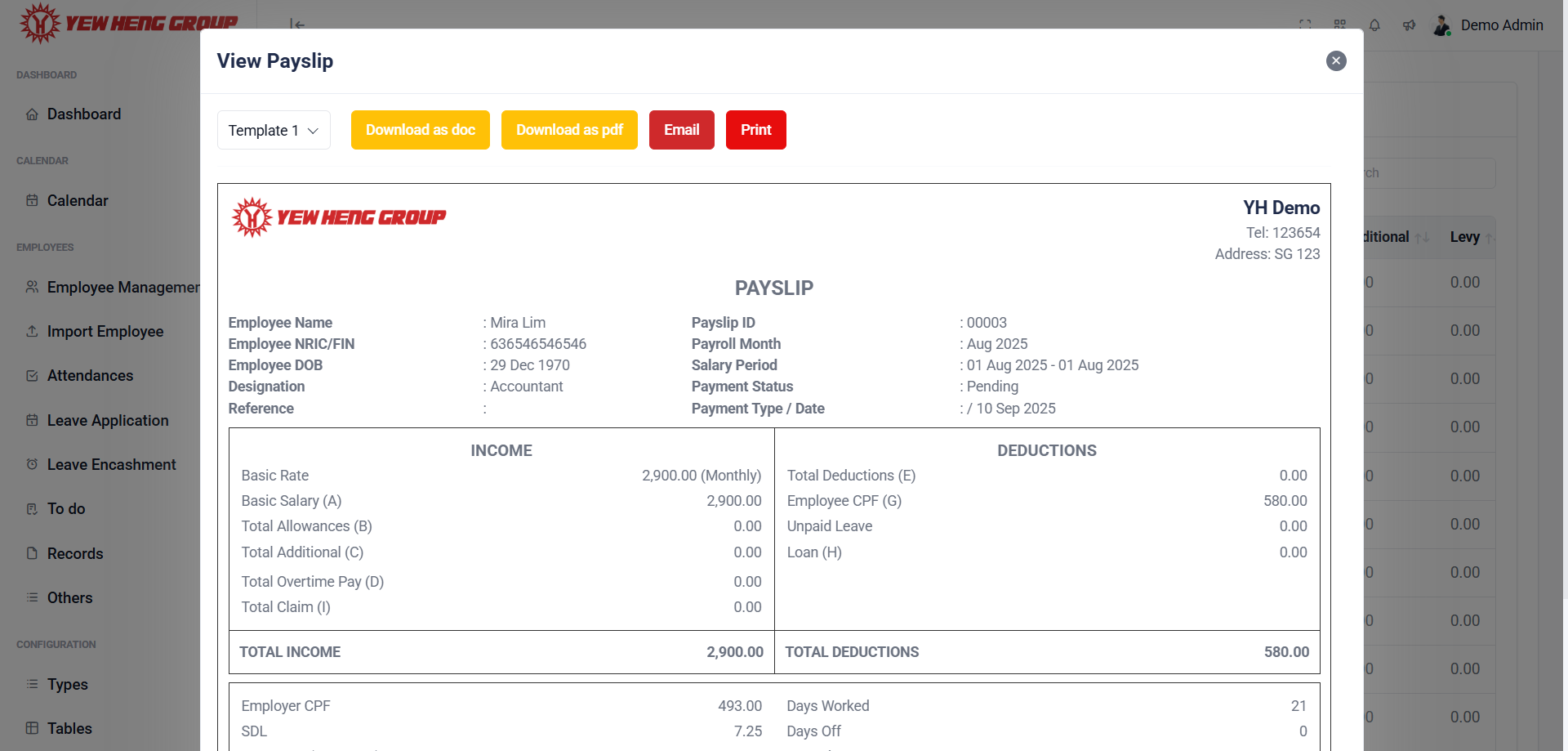This screenshot has width=1568, height=751.
Task: Open To do via its sidebar icon
Action: 31,508
